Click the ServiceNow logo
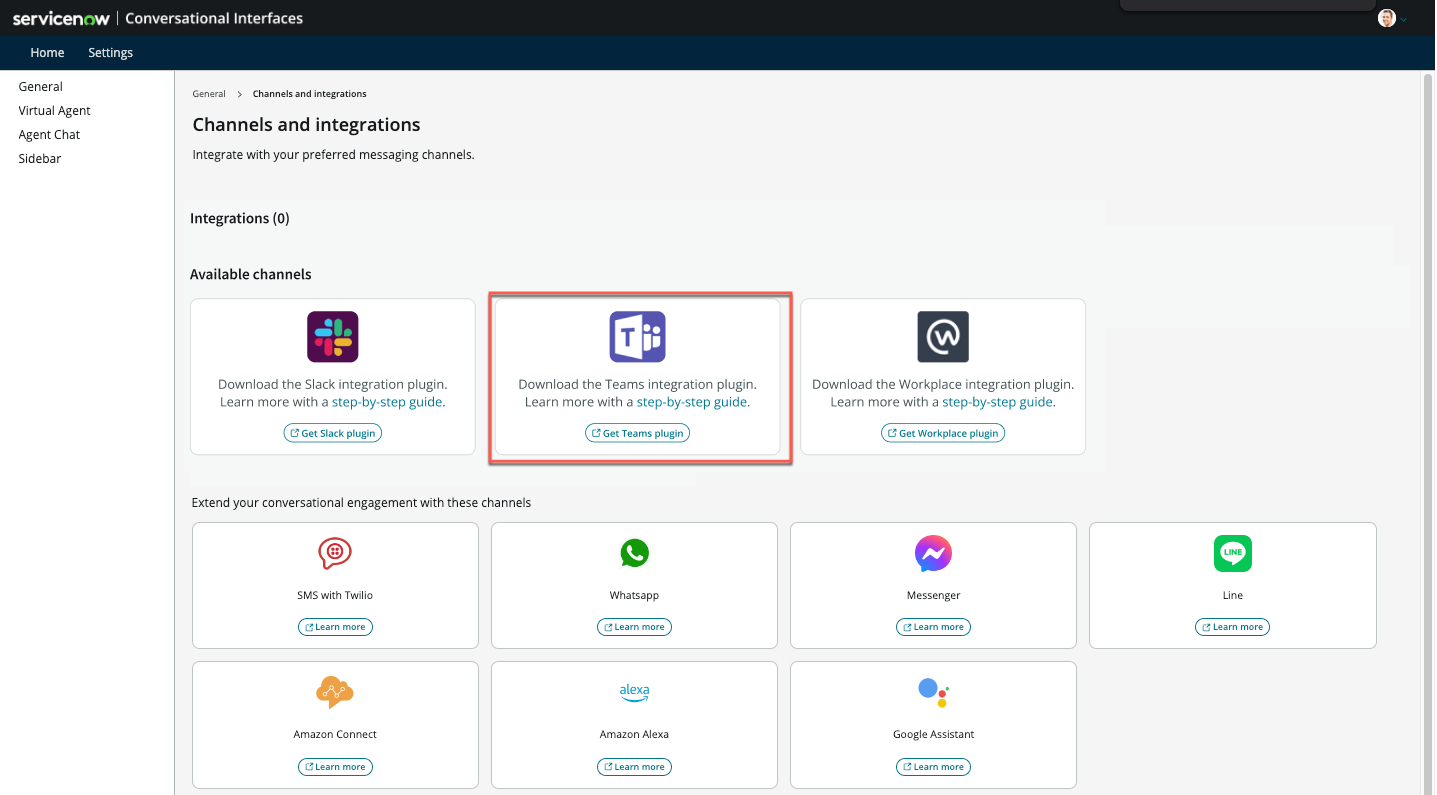Image resolution: width=1437 pixels, height=795 pixels. pyautogui.click(x=61, y=18)
